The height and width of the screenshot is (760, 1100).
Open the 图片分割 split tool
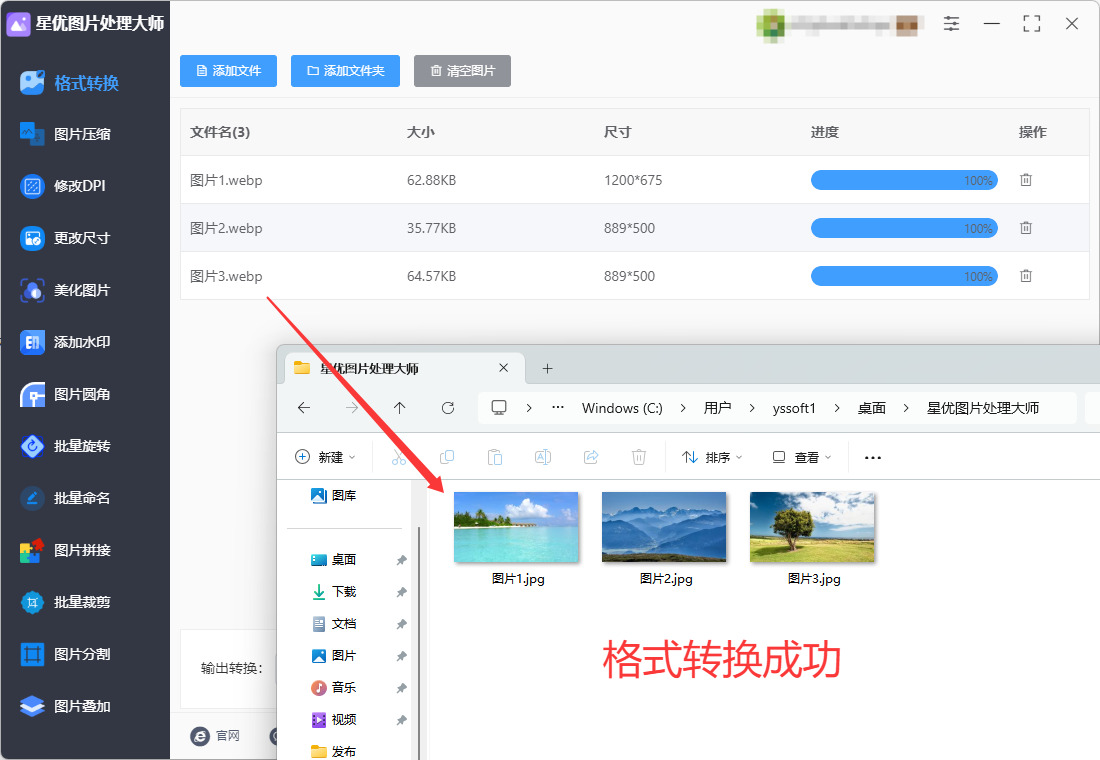(x=65, y=654)
